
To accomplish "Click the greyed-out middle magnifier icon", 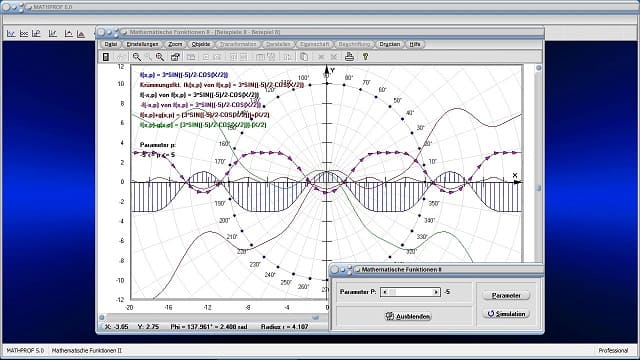I will 148,57.
